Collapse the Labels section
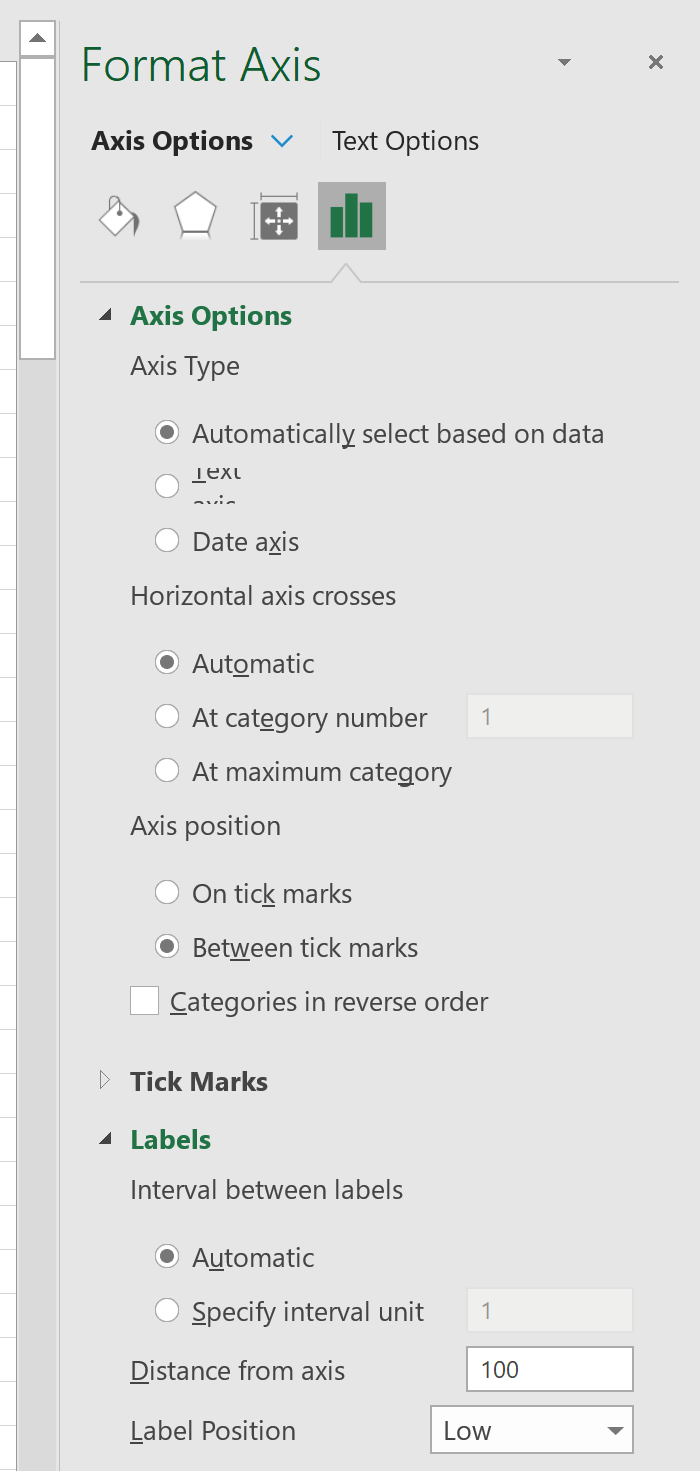 105,1139
